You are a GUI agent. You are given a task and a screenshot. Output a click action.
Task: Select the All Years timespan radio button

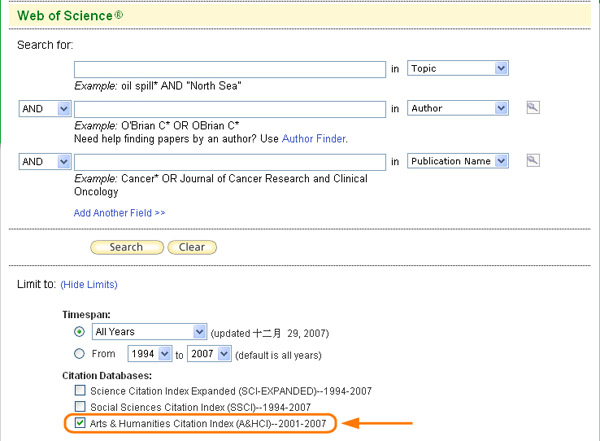[x=79, y=332]
